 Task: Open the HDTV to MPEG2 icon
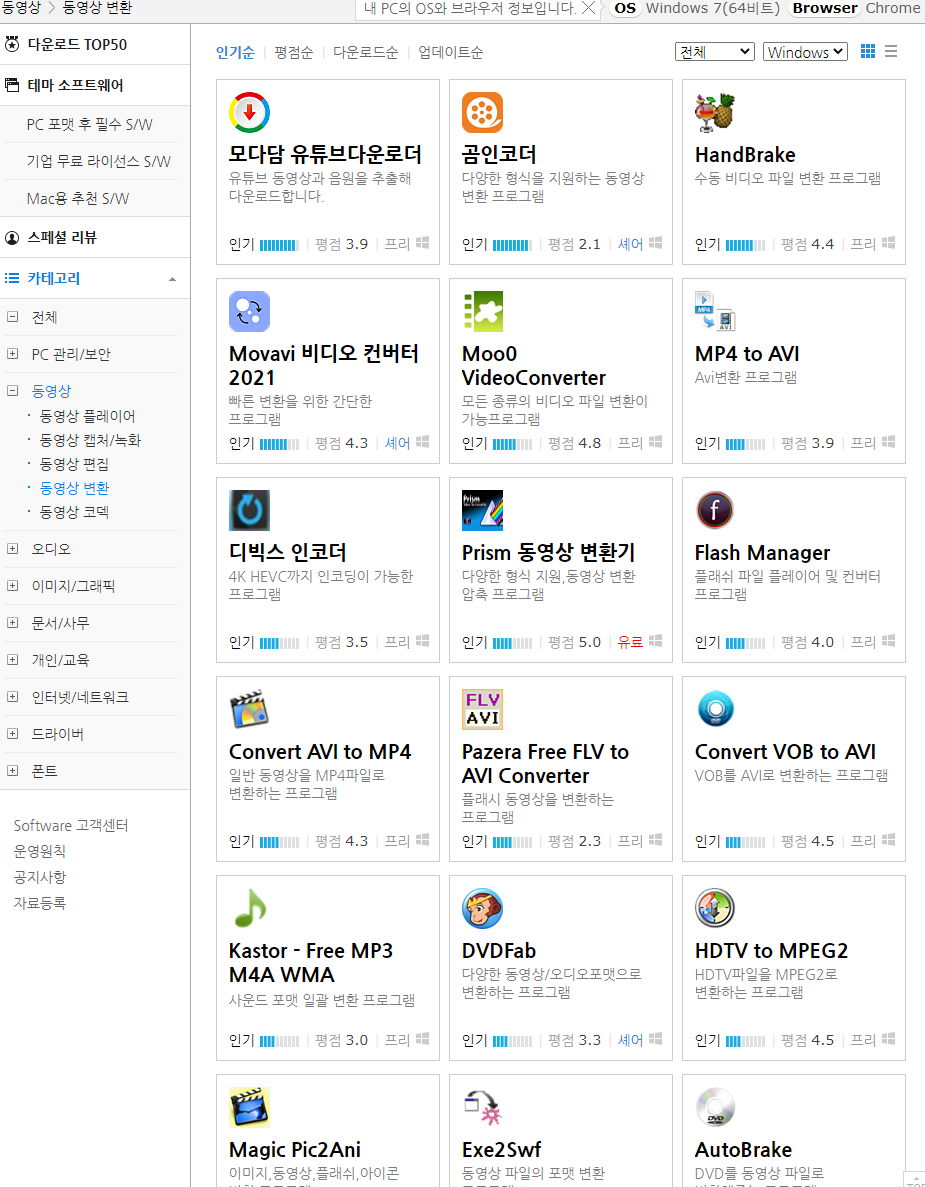715,908
